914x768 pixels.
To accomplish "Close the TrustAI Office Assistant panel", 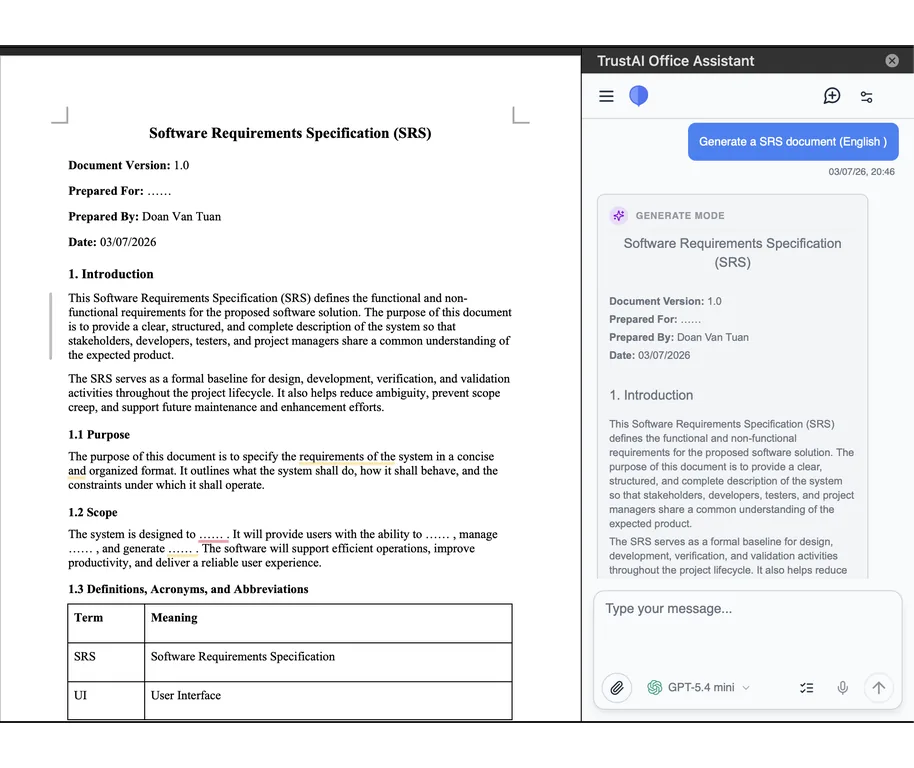I will pyautogui.click(x=892, y=61).
